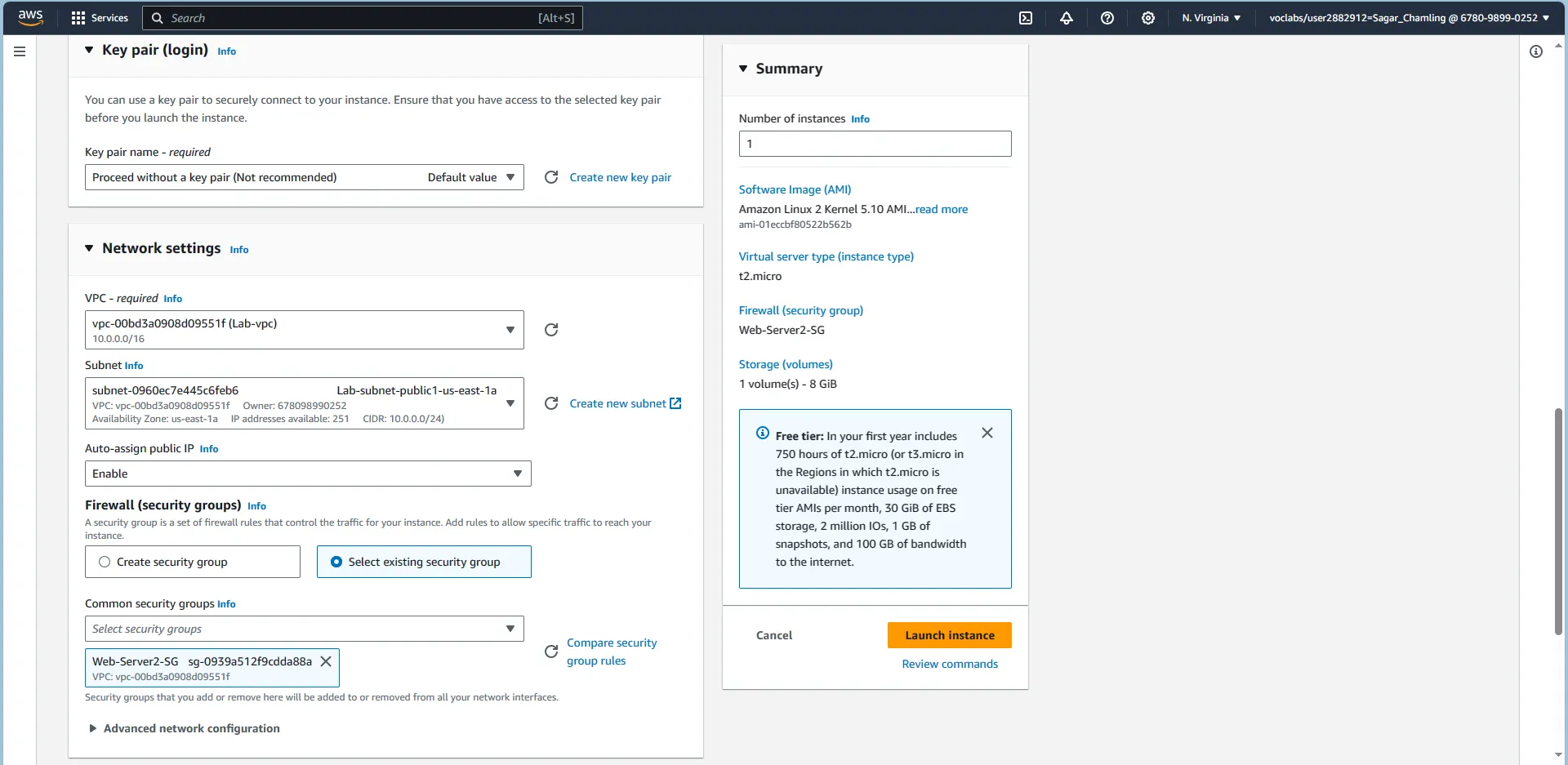Open the help question mark menu
This screenshot has width=1568, height=765.
[x=1107, y=18]
